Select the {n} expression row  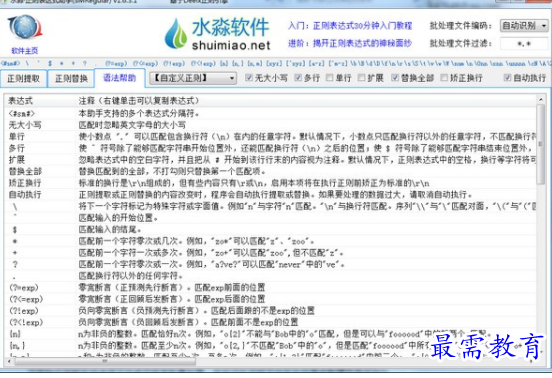[x=270, y=334]
